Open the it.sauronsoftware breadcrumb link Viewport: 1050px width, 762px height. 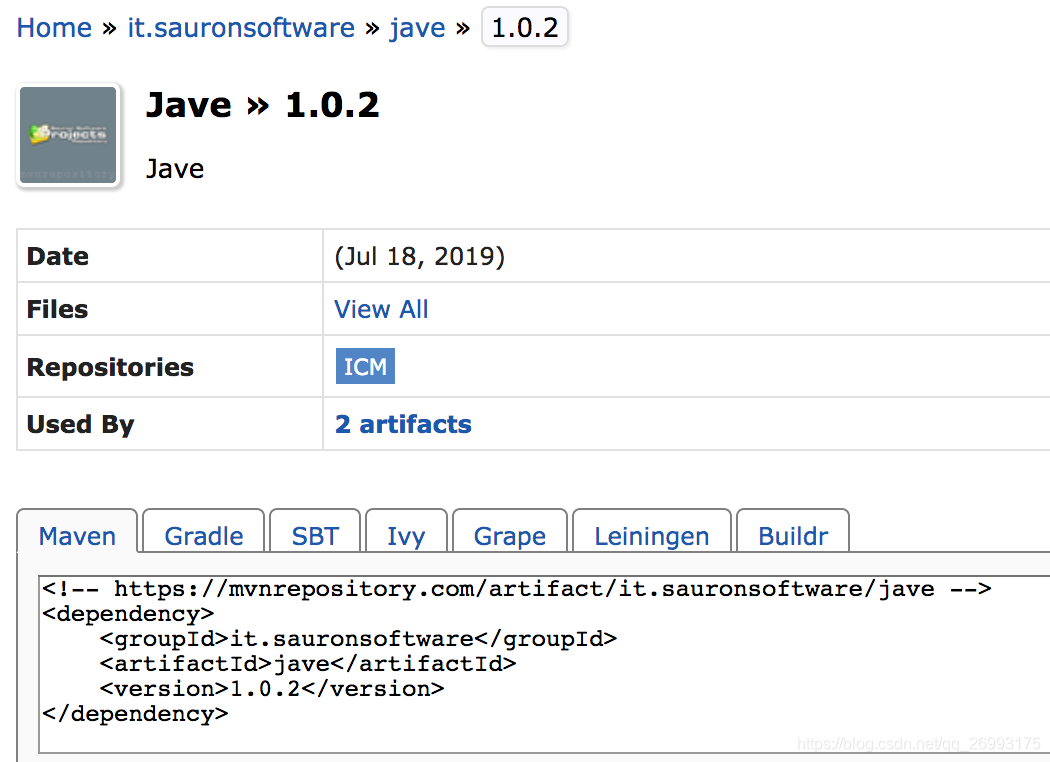(x=241, y=28)
